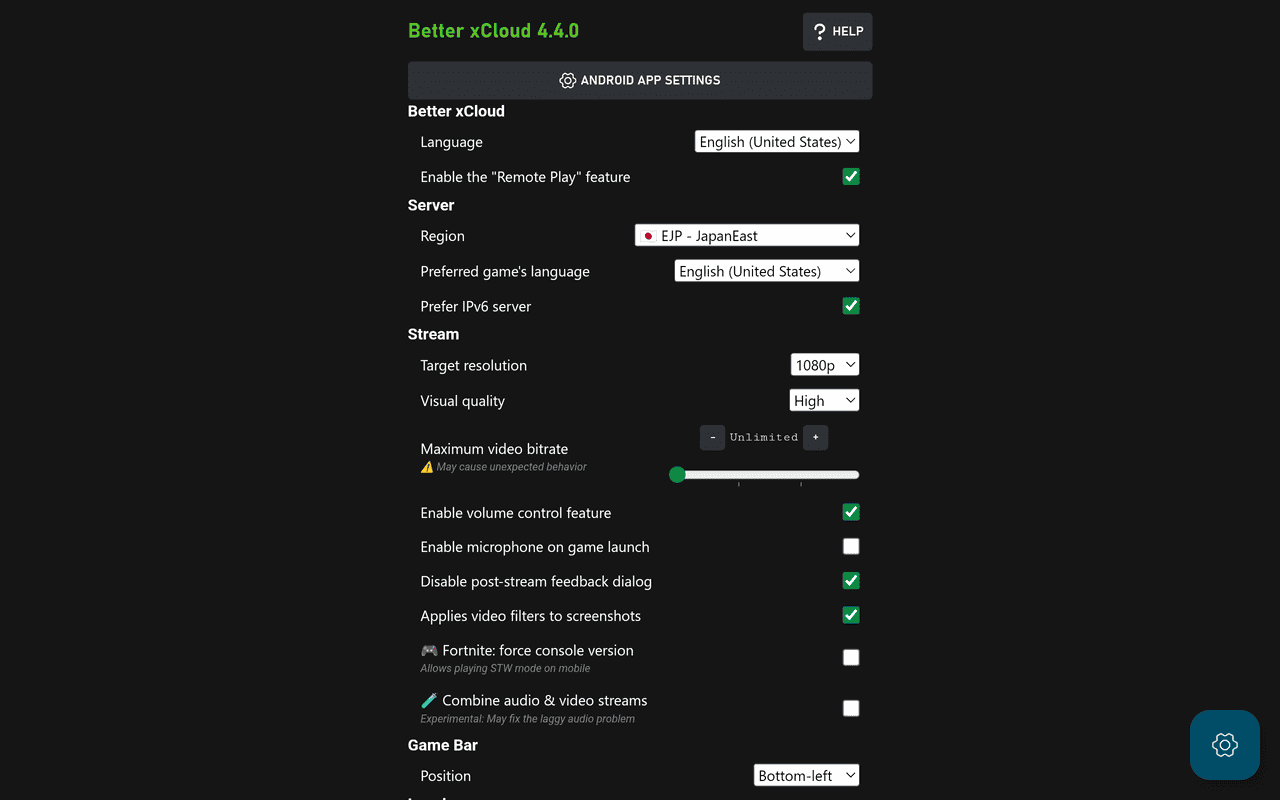The height and width of the screenshot is (800, 1280).
Task: Click the 'Experimental: May fix the laggy audio problem' note
Action: [x=527, y=719]
